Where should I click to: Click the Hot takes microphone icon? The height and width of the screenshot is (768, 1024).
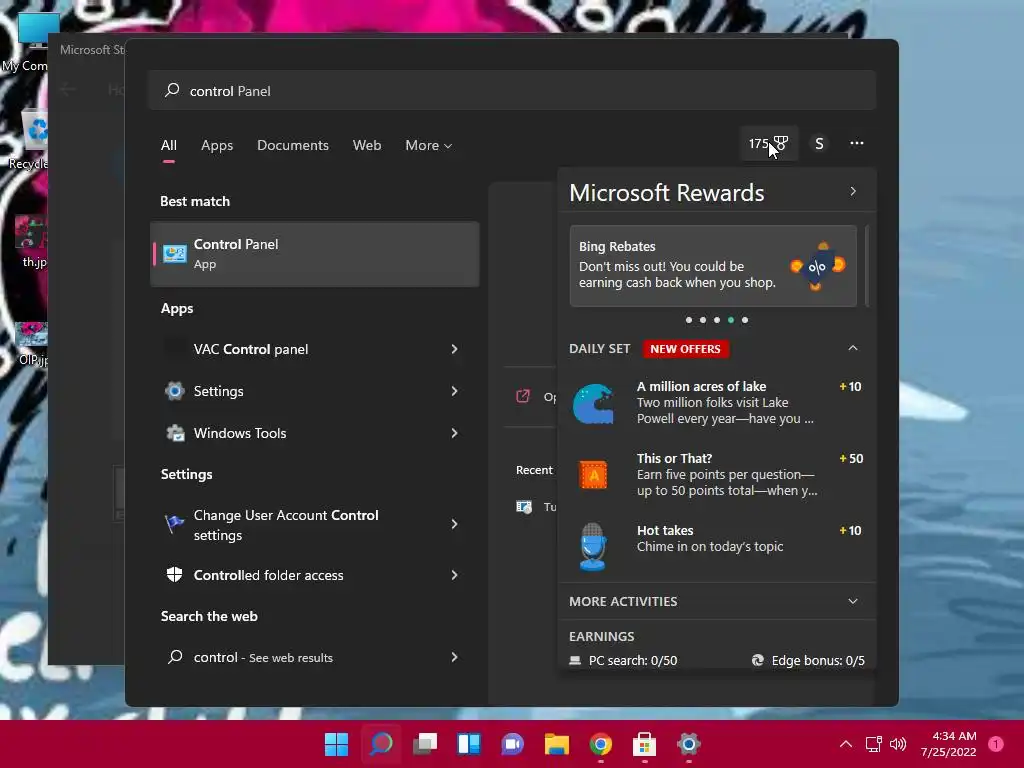point(593,547)
